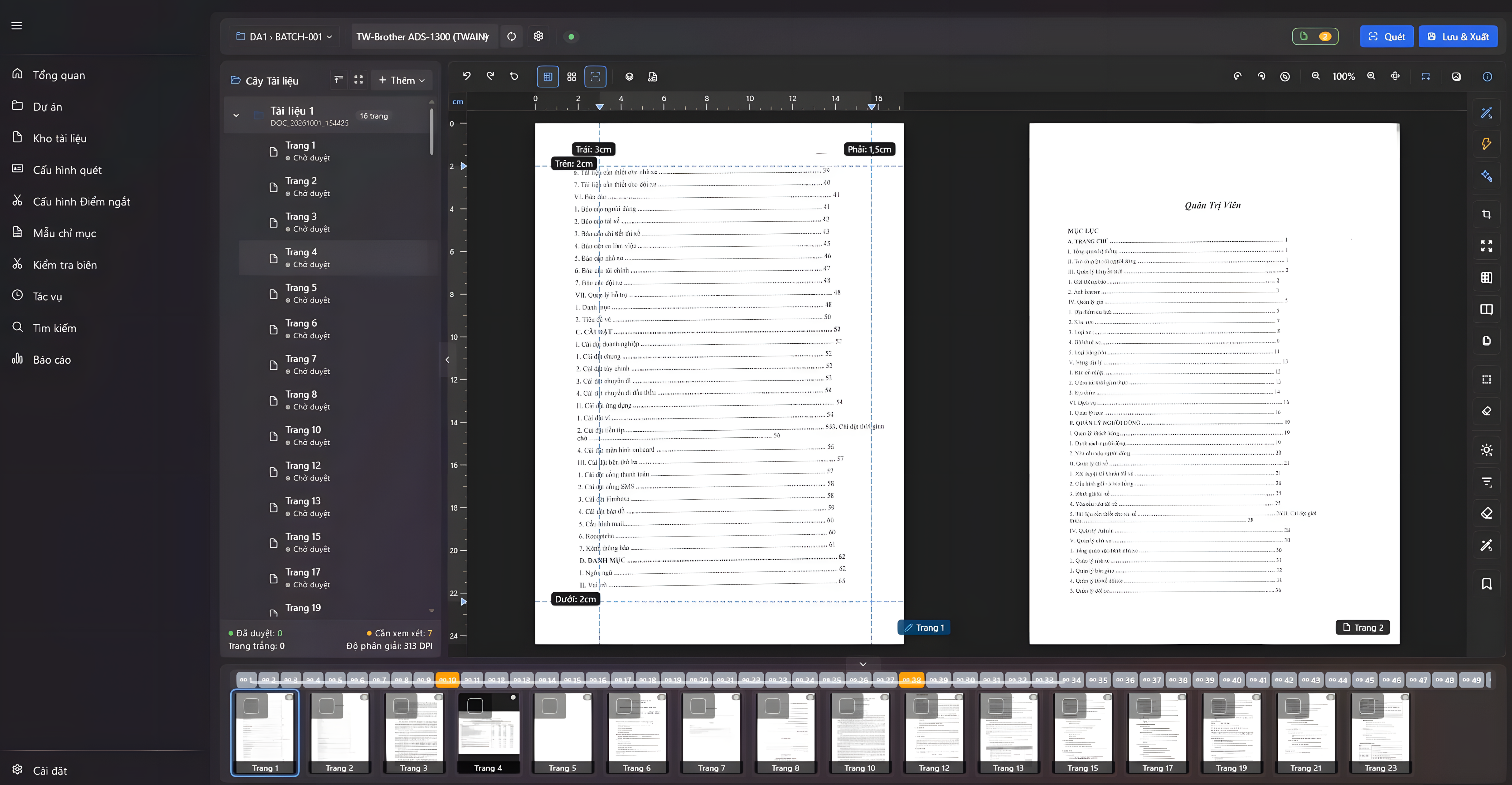Click the zoom out magnifier icon
Viewport: 1512px width, 785px height.
1316,76
